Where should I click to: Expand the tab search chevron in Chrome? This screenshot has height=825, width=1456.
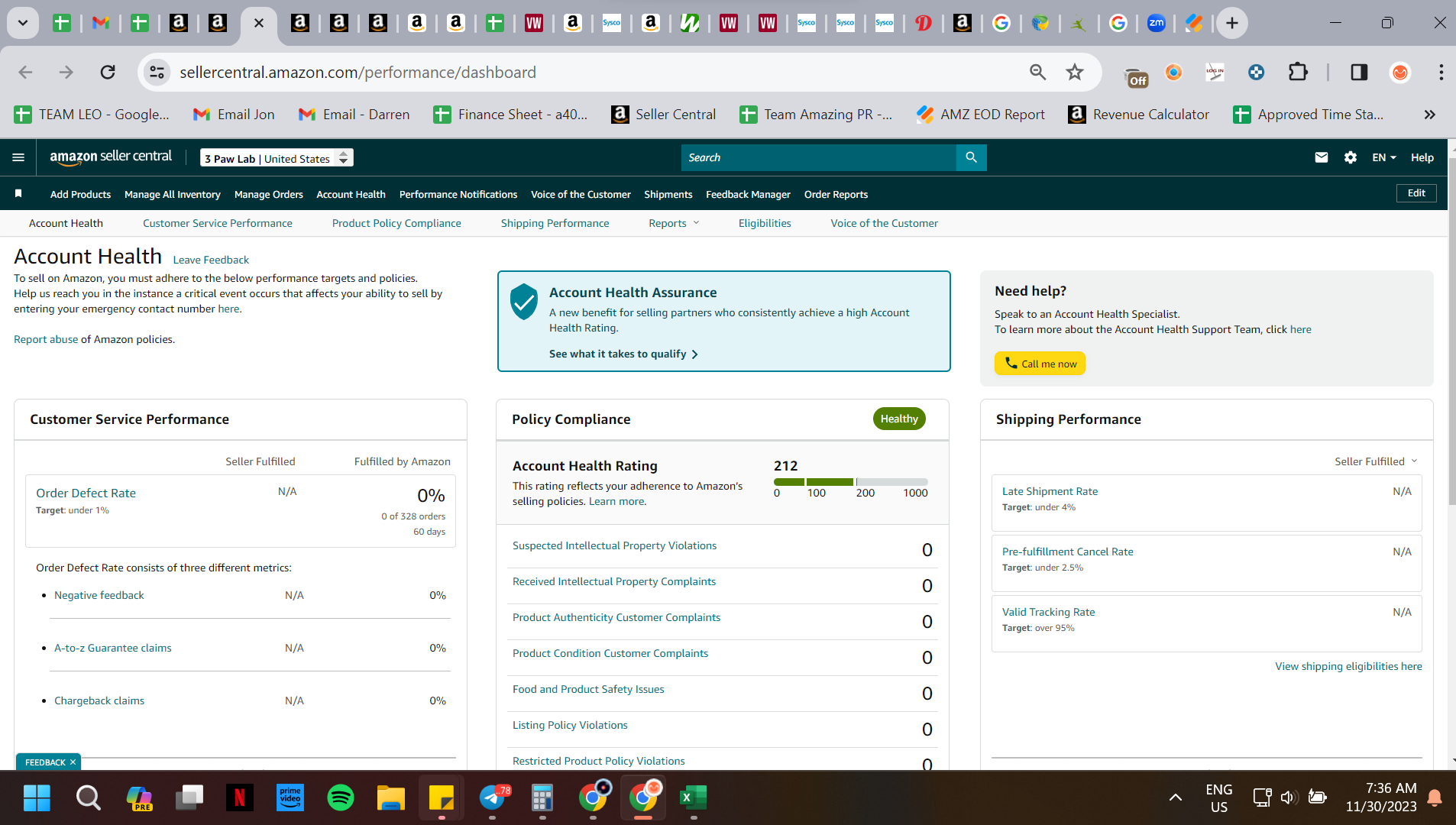coord(23,23)
